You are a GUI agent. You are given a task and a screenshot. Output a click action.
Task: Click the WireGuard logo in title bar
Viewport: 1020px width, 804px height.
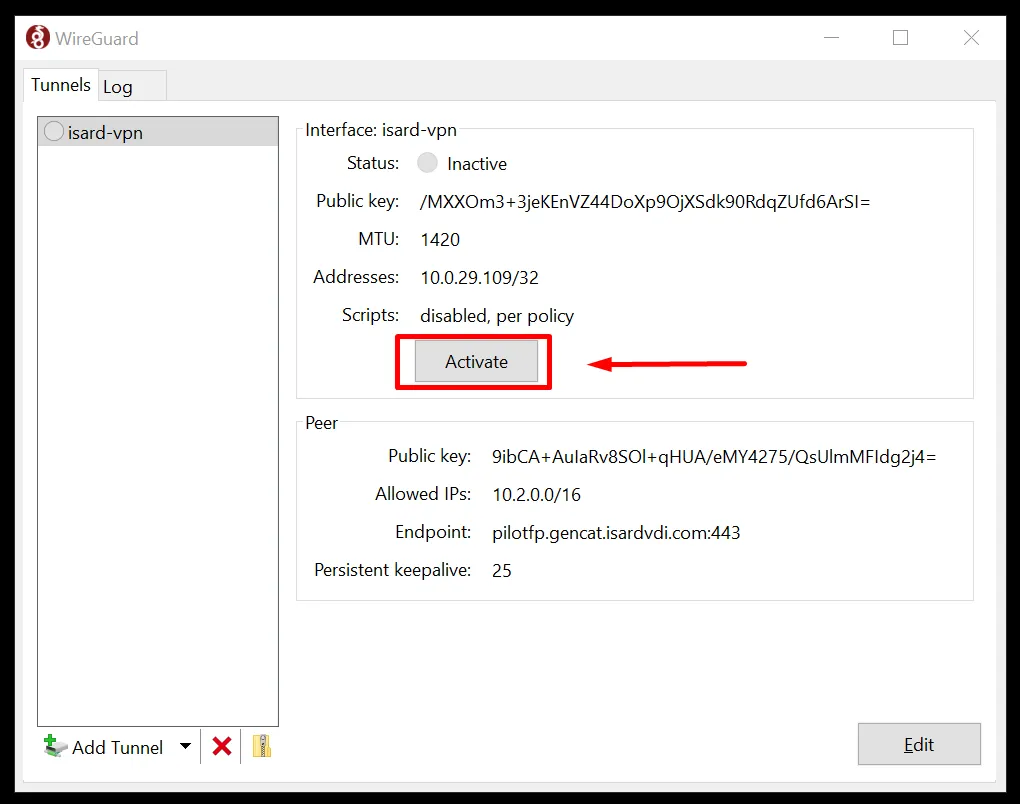(x=38, y=38)
